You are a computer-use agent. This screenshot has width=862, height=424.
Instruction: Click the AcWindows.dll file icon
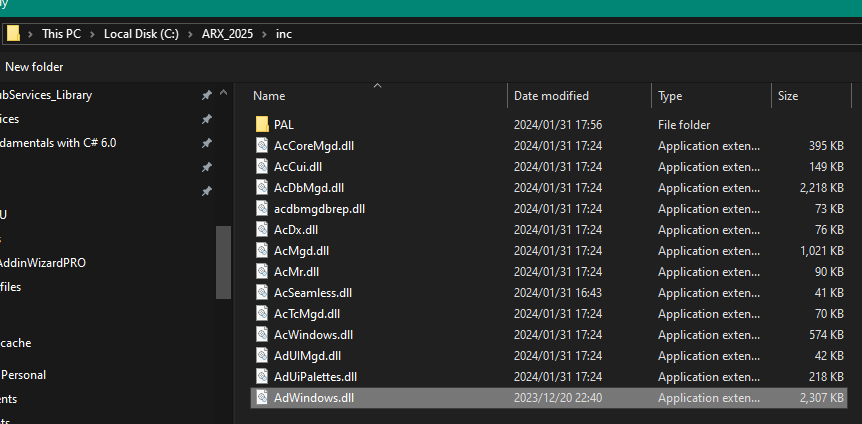[263, 335]
